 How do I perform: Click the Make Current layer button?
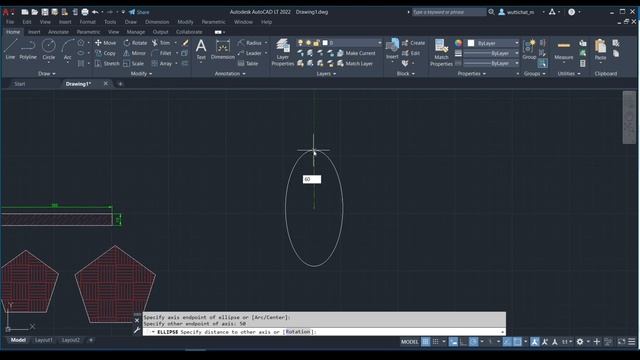[x=356, y=53]
